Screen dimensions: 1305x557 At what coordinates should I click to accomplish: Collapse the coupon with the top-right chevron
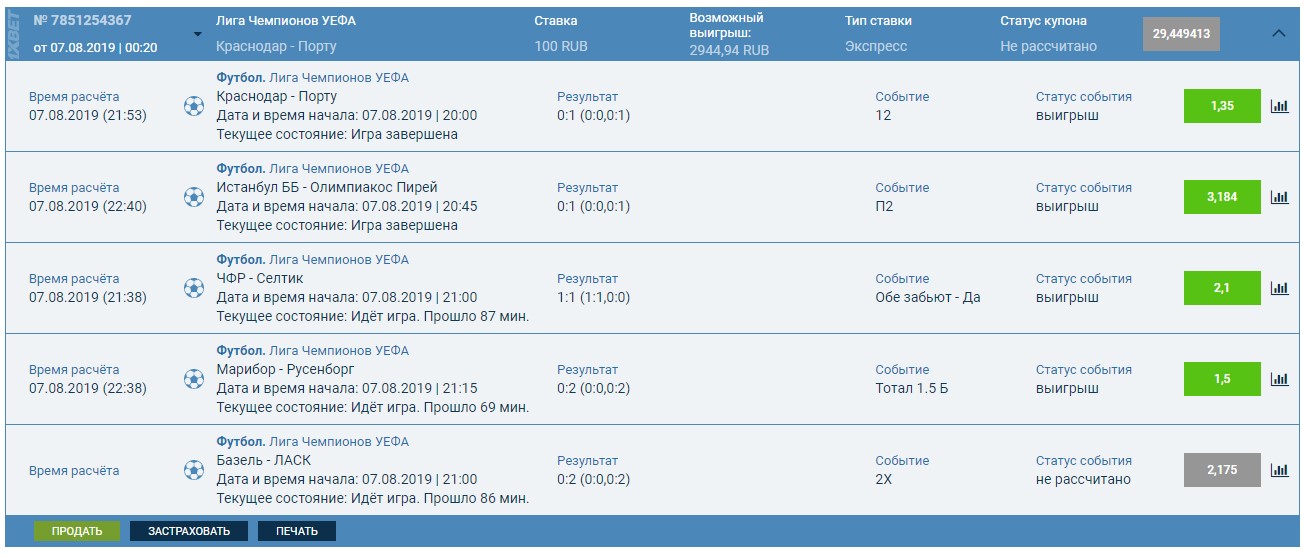(1279, 33)
